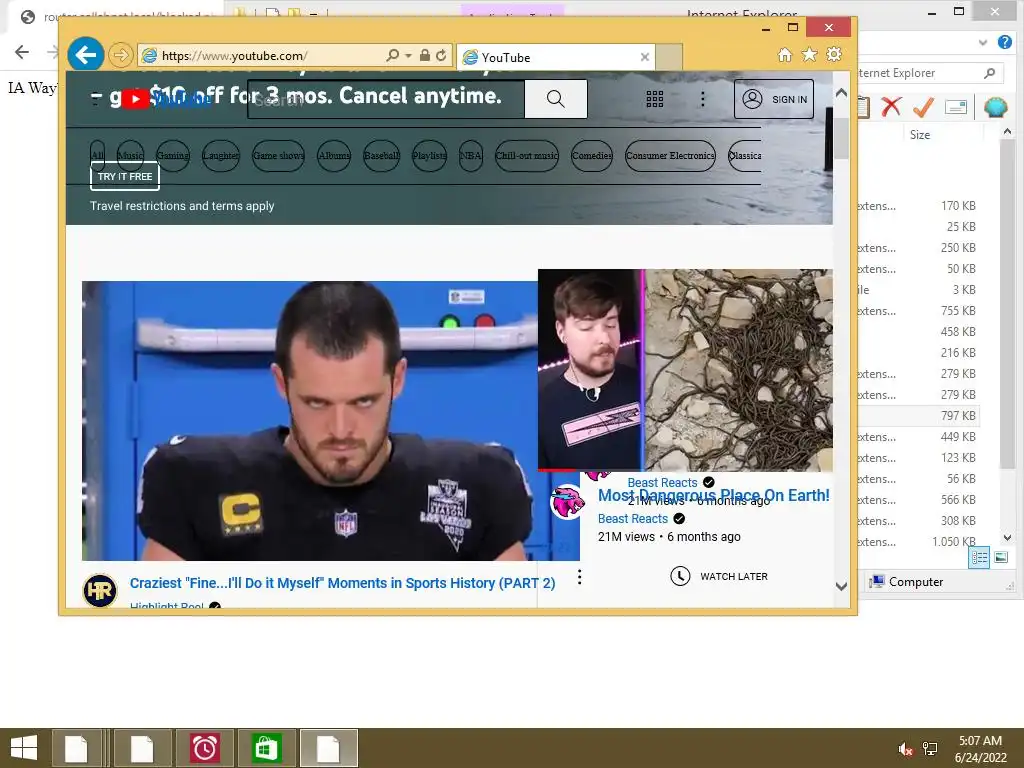Viewport: 1024px width, 768px height.
Task: Expand the Explorer ribbon chevron
Action: 983,42
